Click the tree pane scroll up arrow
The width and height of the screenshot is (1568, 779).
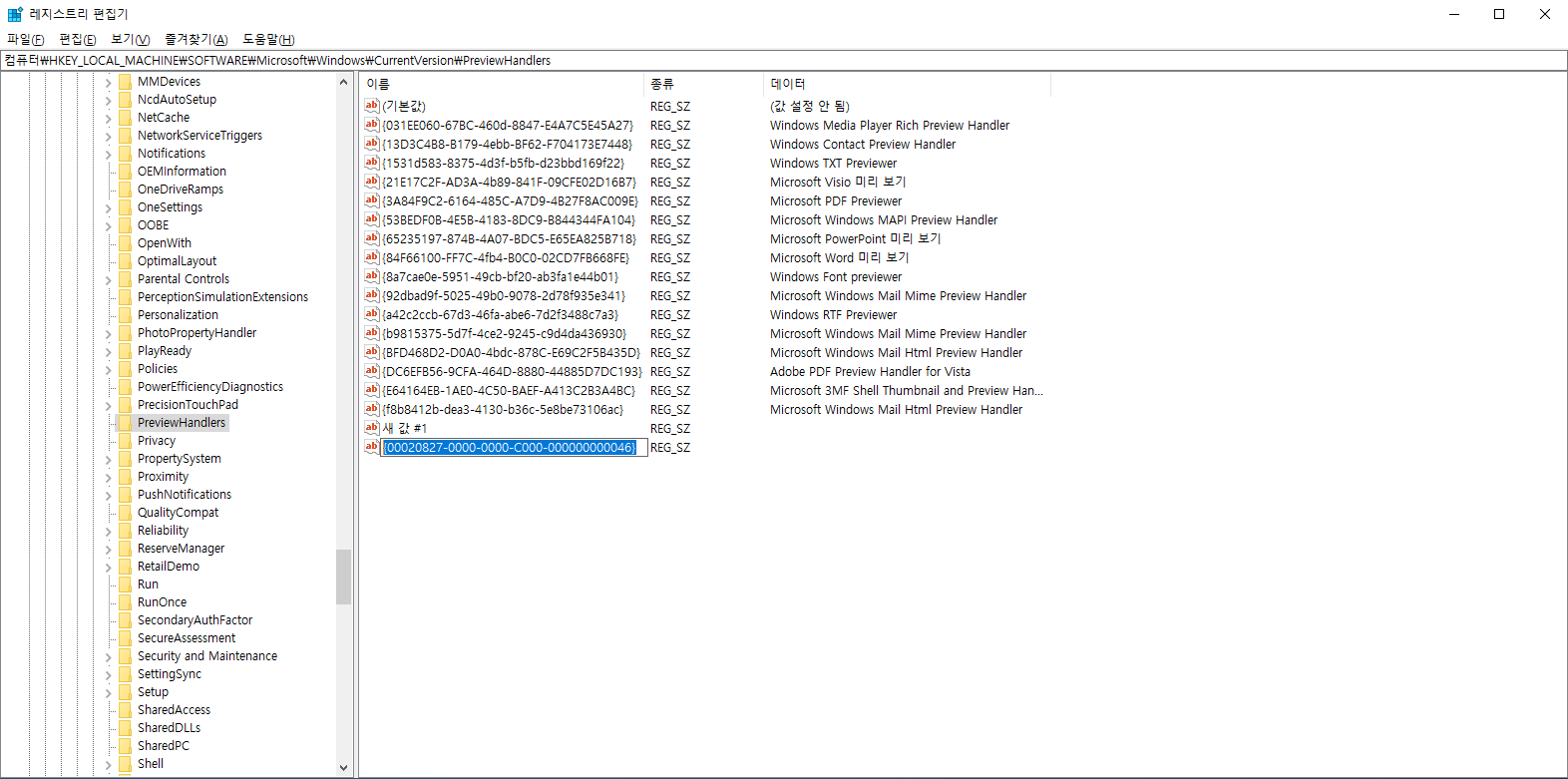point(343,82)
